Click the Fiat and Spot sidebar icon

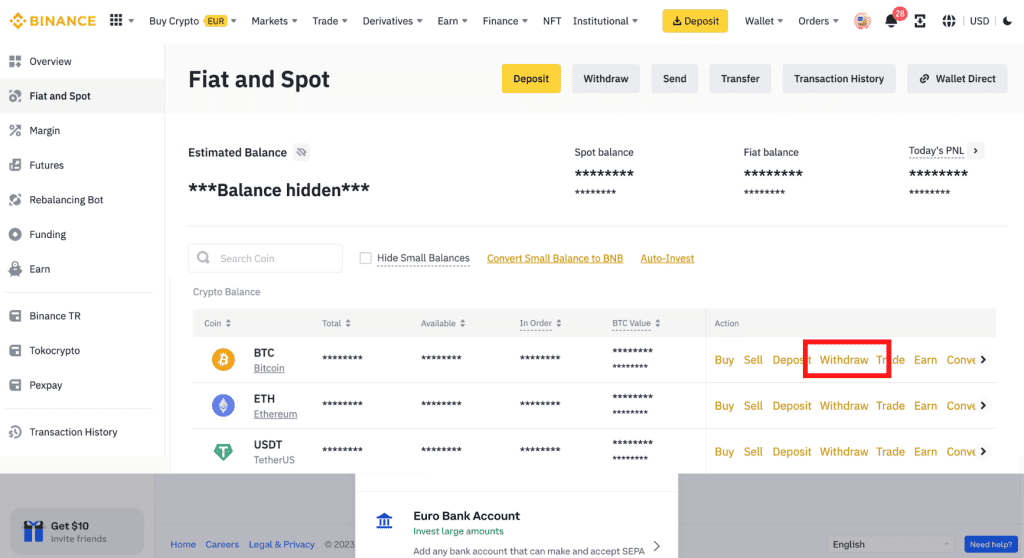tap(15, 96)
